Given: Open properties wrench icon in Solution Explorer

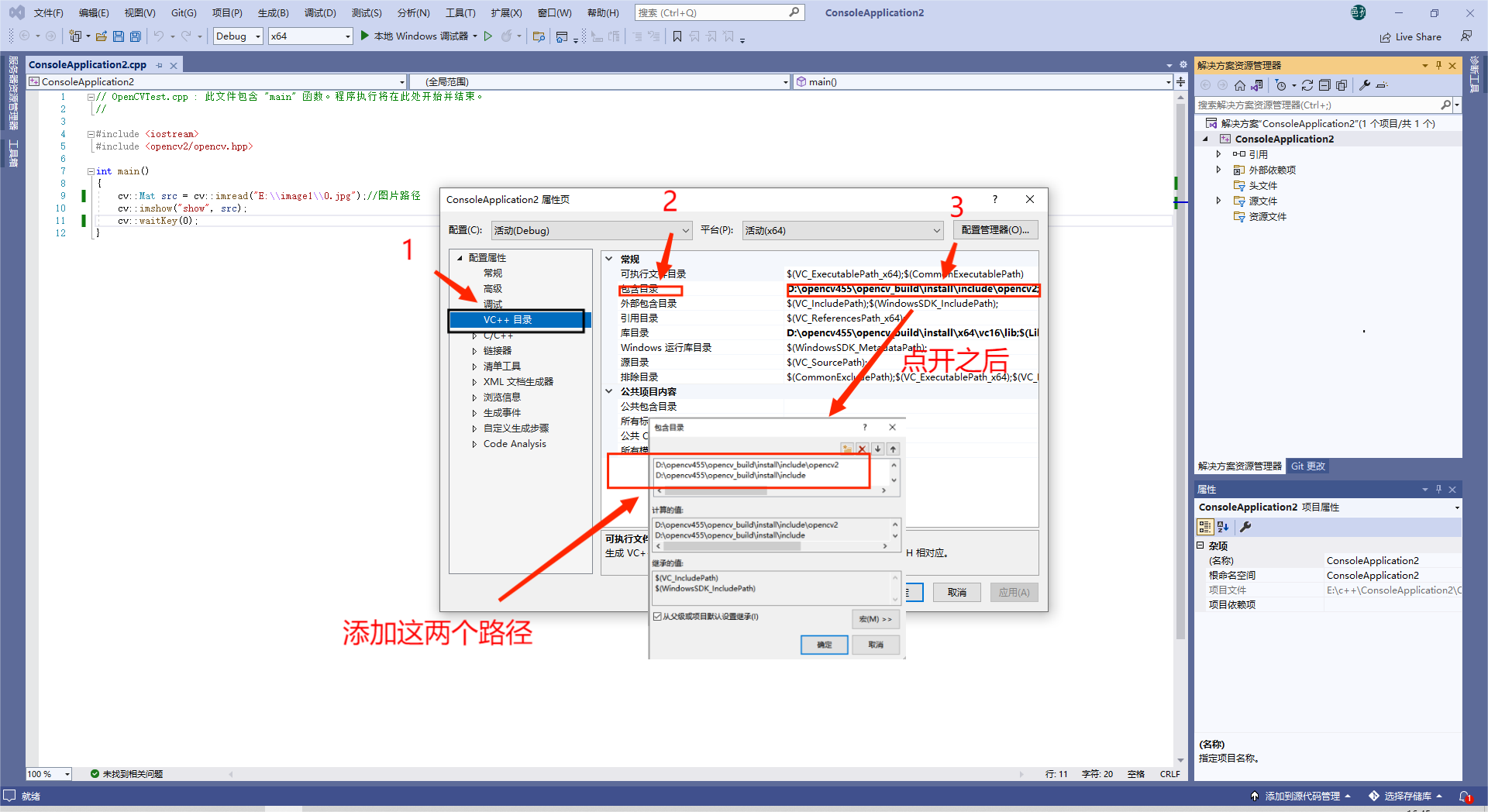Looking at the screenshot, I should [1365, 85].
